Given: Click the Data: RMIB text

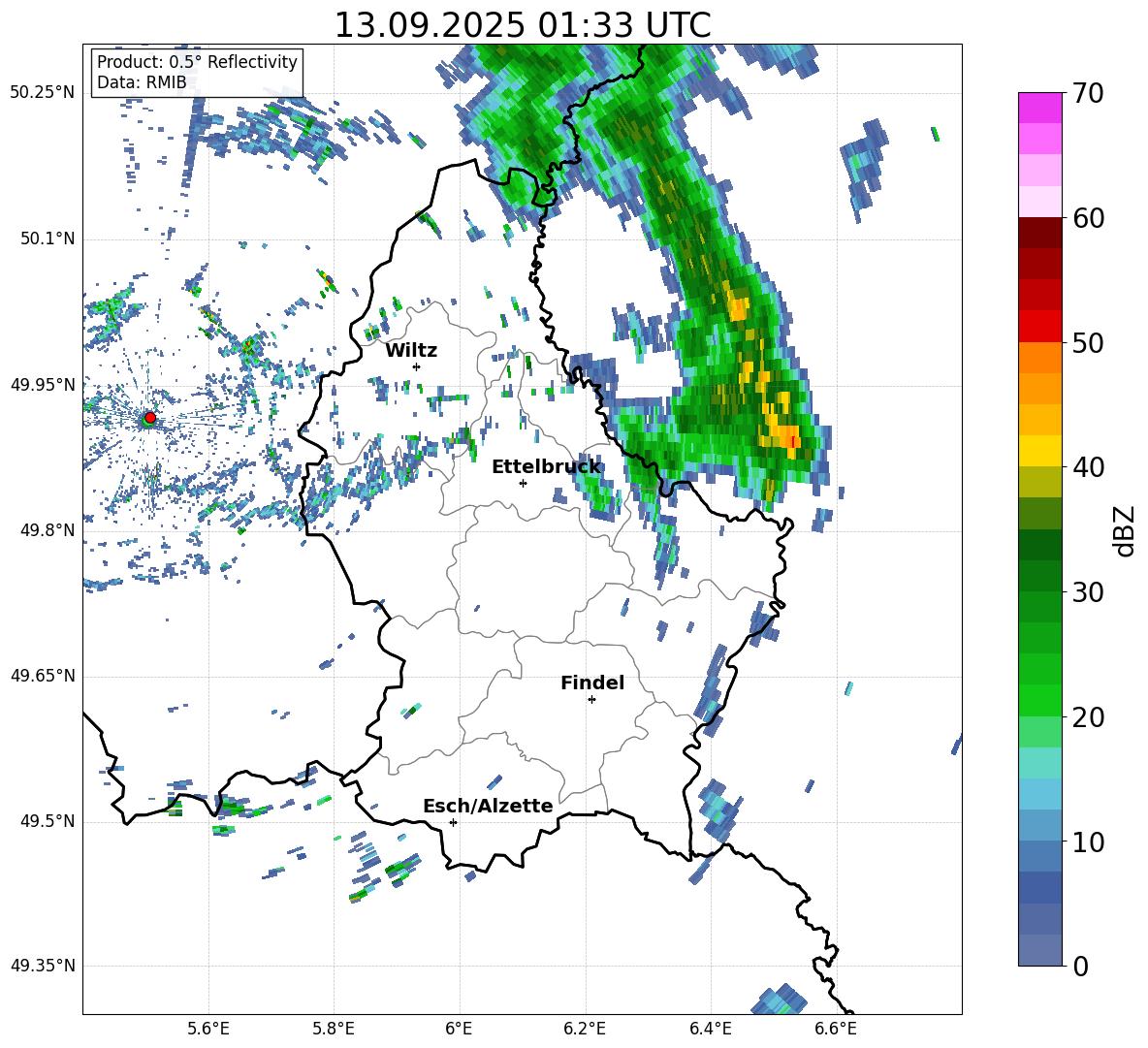Looking at the screenshot, I should [142, 82].
